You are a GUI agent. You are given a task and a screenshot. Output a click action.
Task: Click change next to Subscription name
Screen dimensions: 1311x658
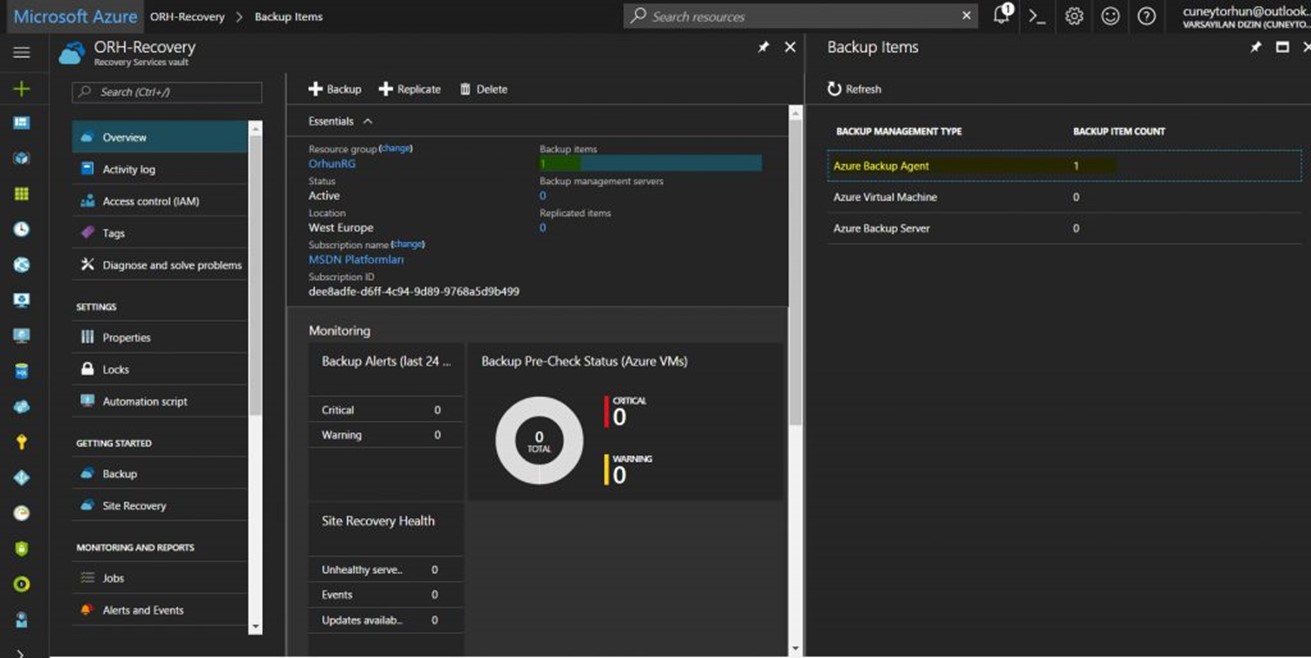408,244
